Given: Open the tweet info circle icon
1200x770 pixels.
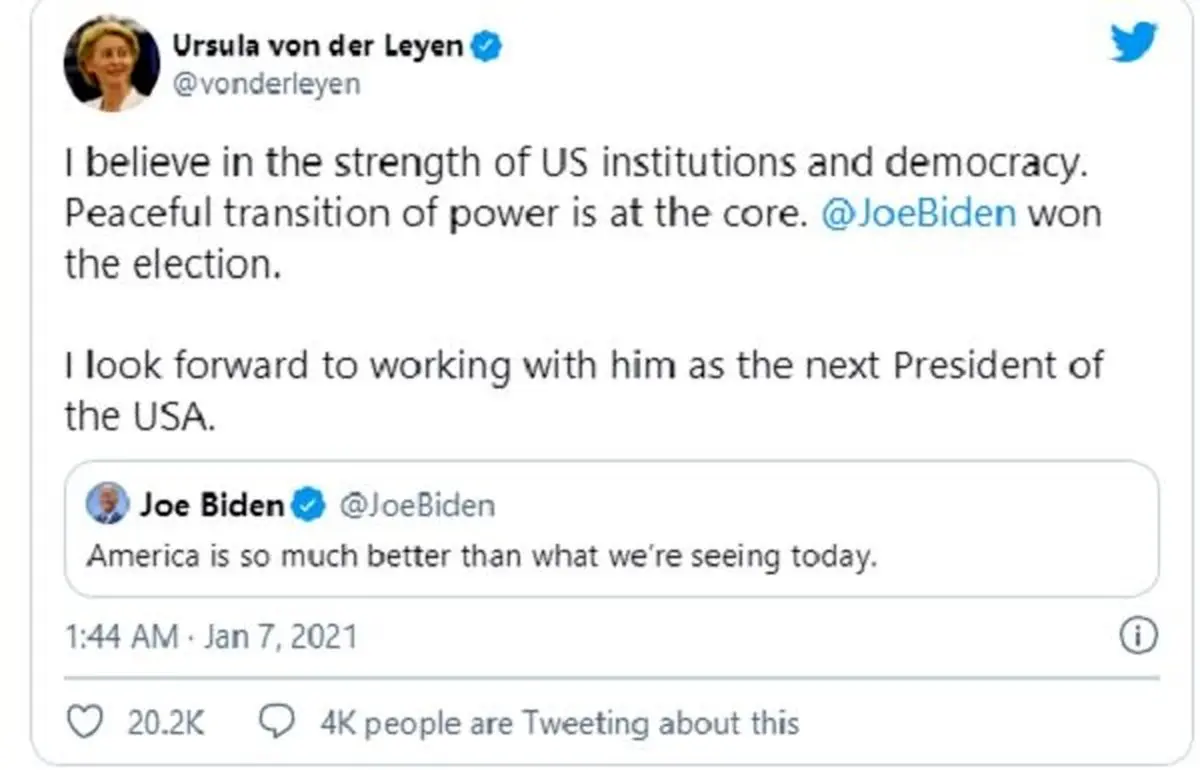Looking at the screenshot, I should point(1138,636).
